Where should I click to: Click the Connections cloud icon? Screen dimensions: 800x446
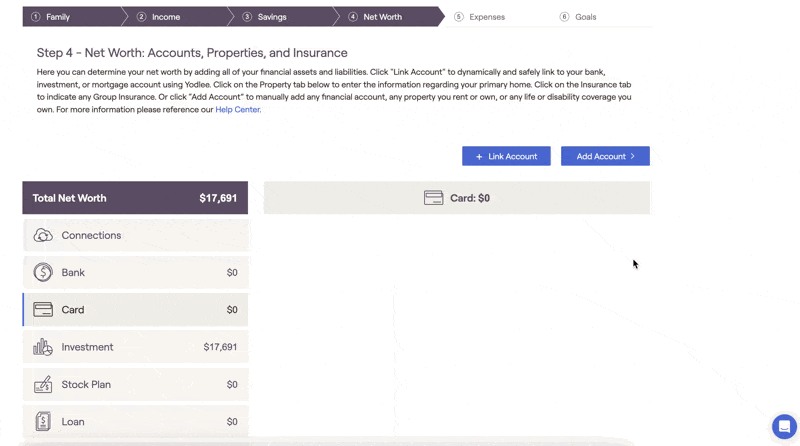pos(43,235)
